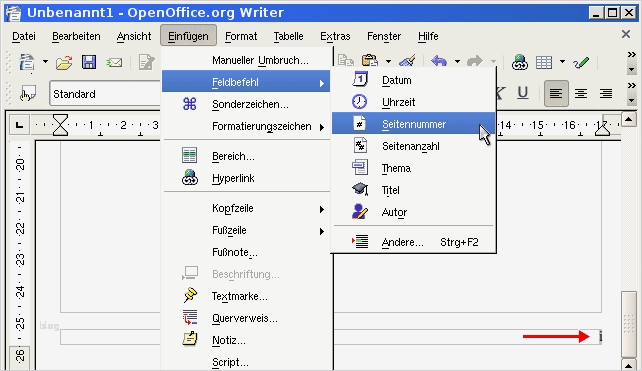Open the Datei menu
Image resolution: width=642 pixels, height=371 pixels.
coord(24,36)
